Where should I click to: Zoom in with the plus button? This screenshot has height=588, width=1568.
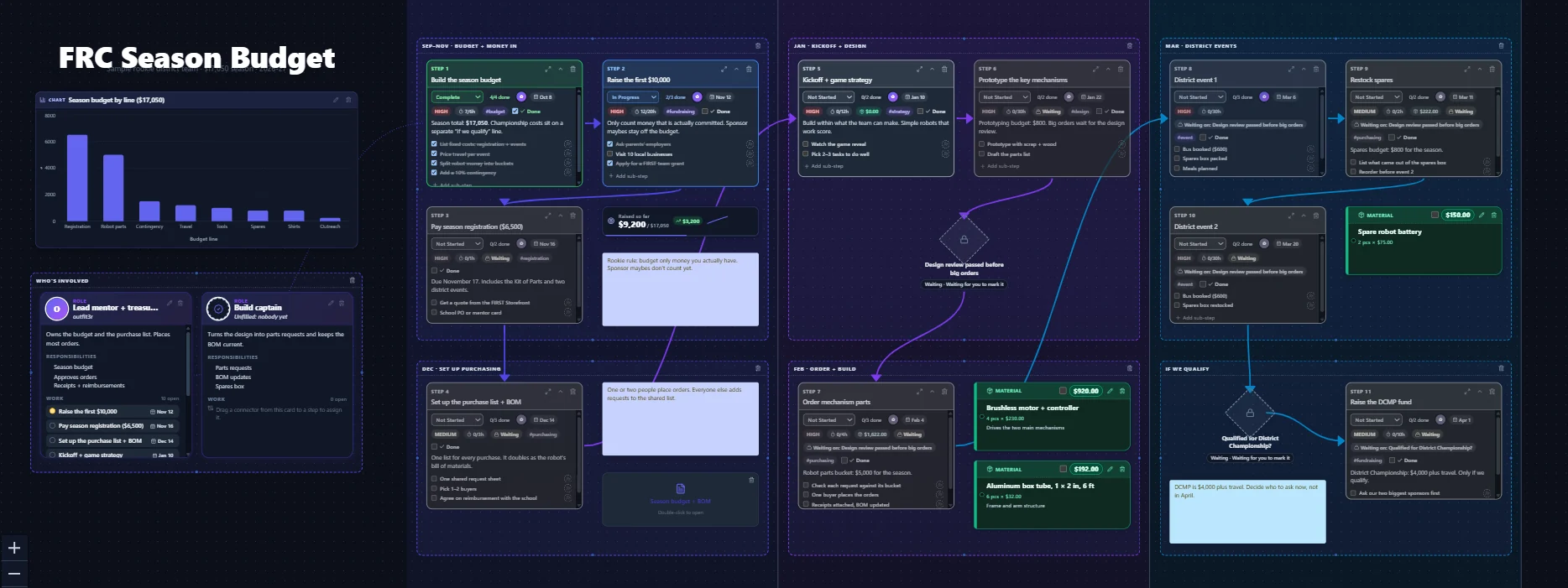pos(14,548)
